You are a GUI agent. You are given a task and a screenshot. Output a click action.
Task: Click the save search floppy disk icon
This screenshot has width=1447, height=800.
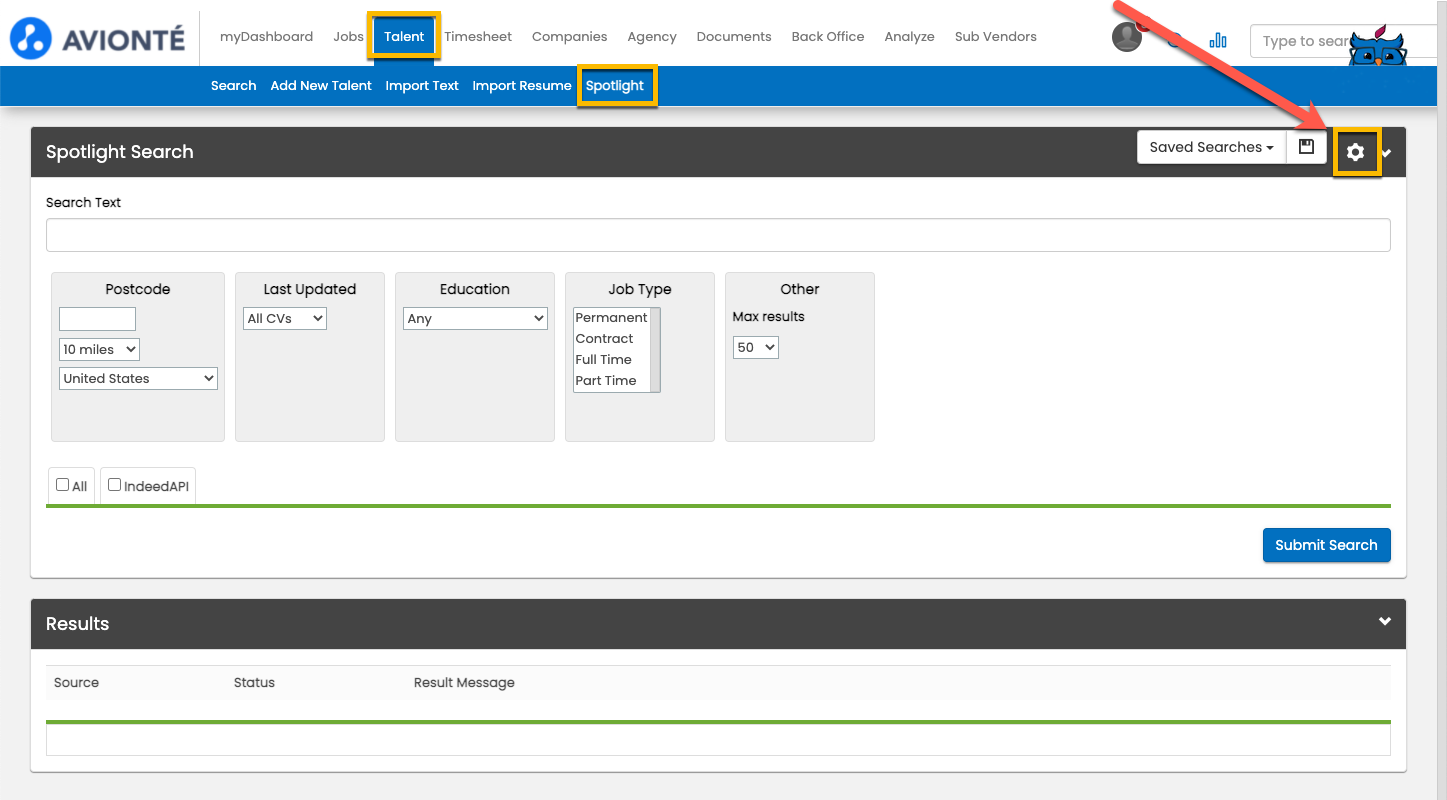pyautogui.click(x=1306, y=147)
